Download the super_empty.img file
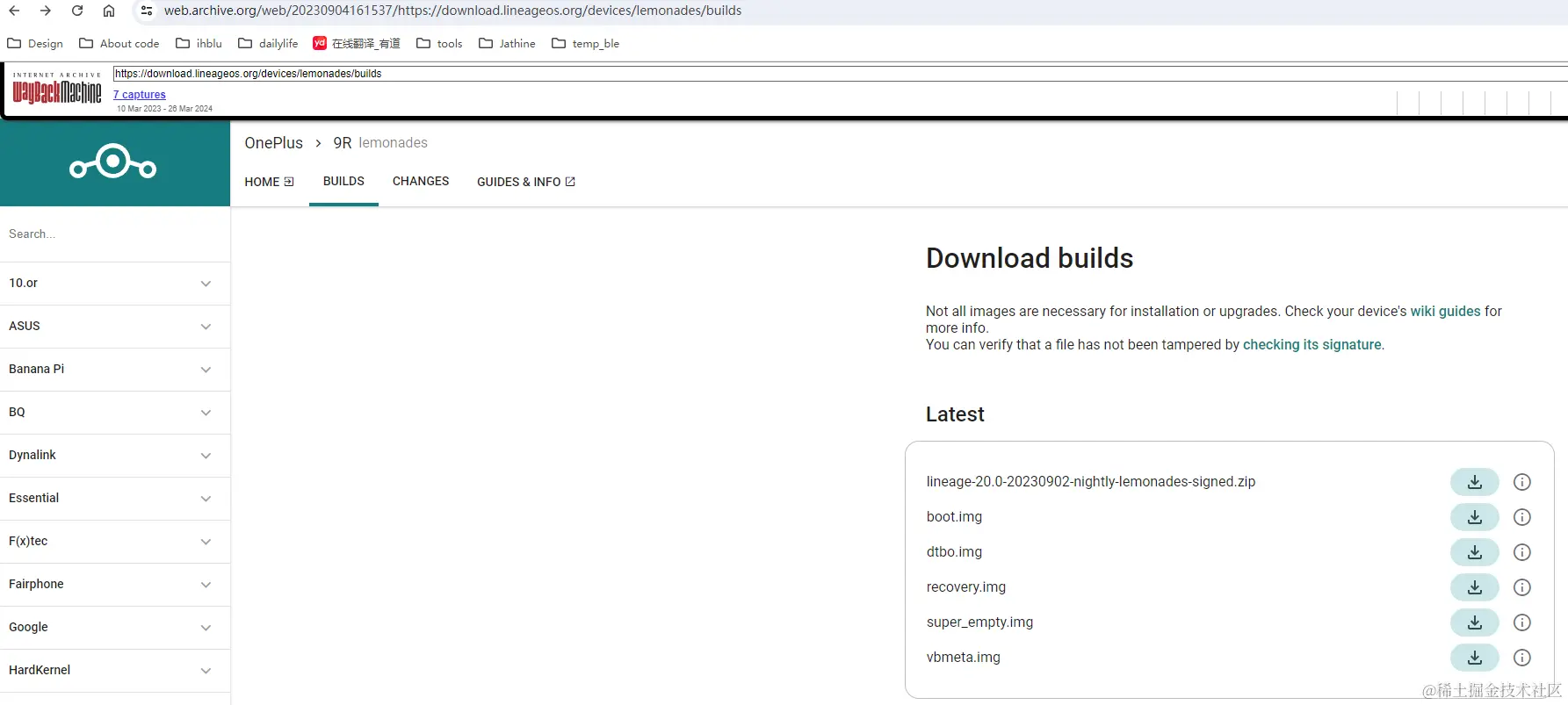Image resolution: width=1568 pixels, height=705 pixels. [1474, 622]
